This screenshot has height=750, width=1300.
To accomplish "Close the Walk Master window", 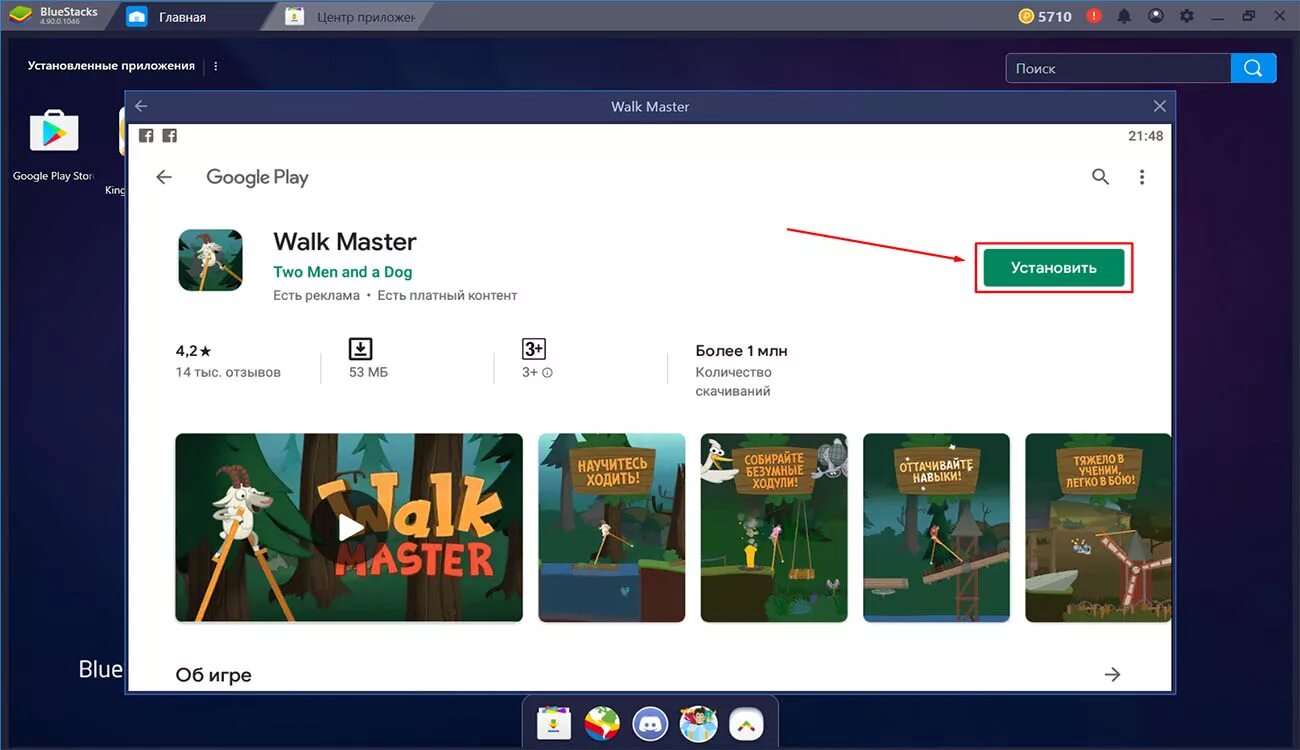I will click(1159, 106).
